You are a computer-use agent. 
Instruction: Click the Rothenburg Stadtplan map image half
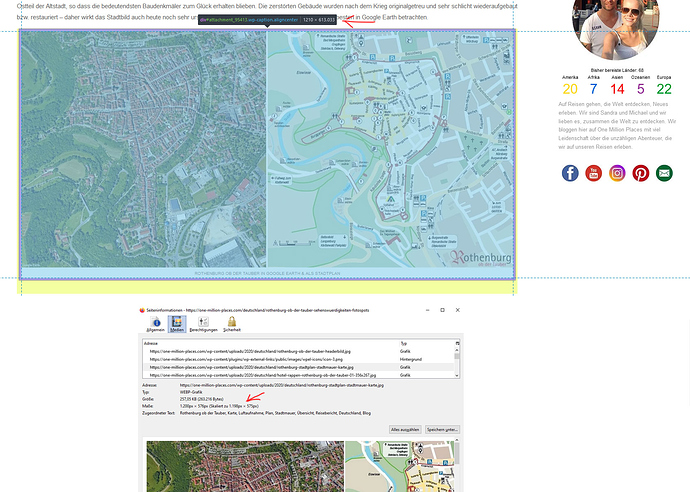click(390, 149)
